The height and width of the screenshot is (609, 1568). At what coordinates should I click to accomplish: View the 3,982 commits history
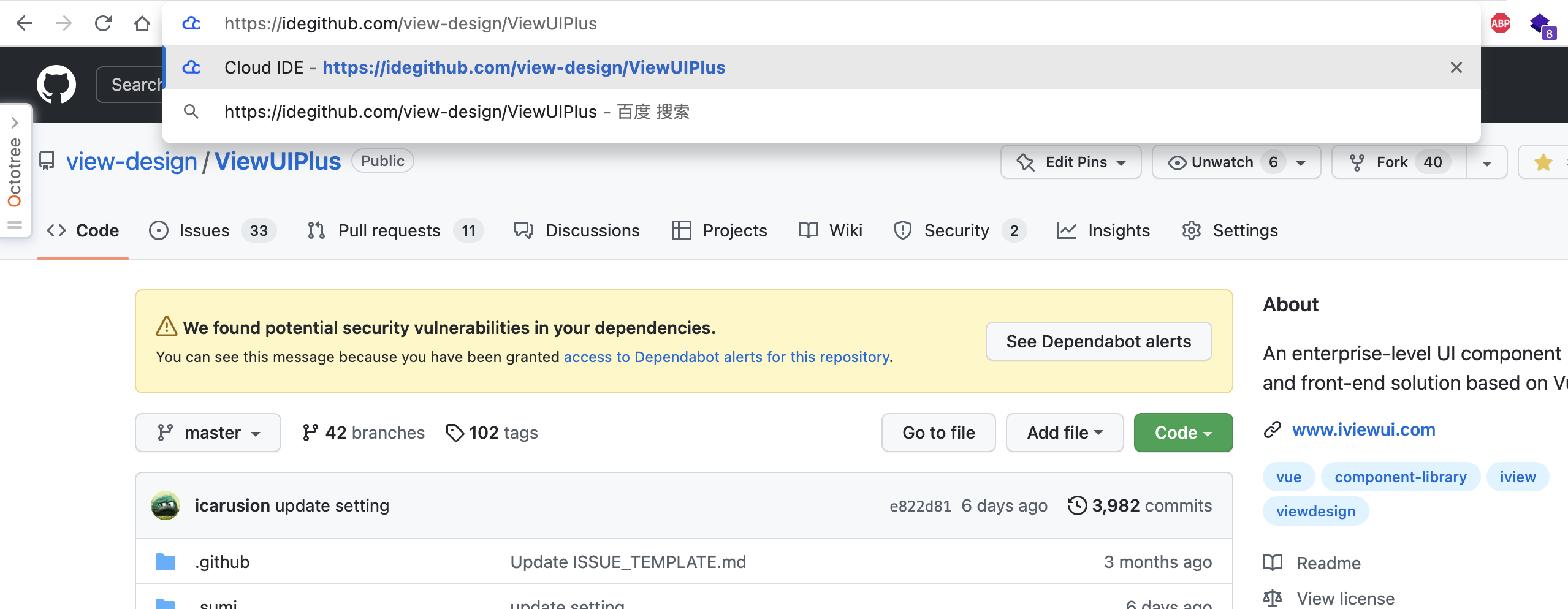(x=1140, y=505)
